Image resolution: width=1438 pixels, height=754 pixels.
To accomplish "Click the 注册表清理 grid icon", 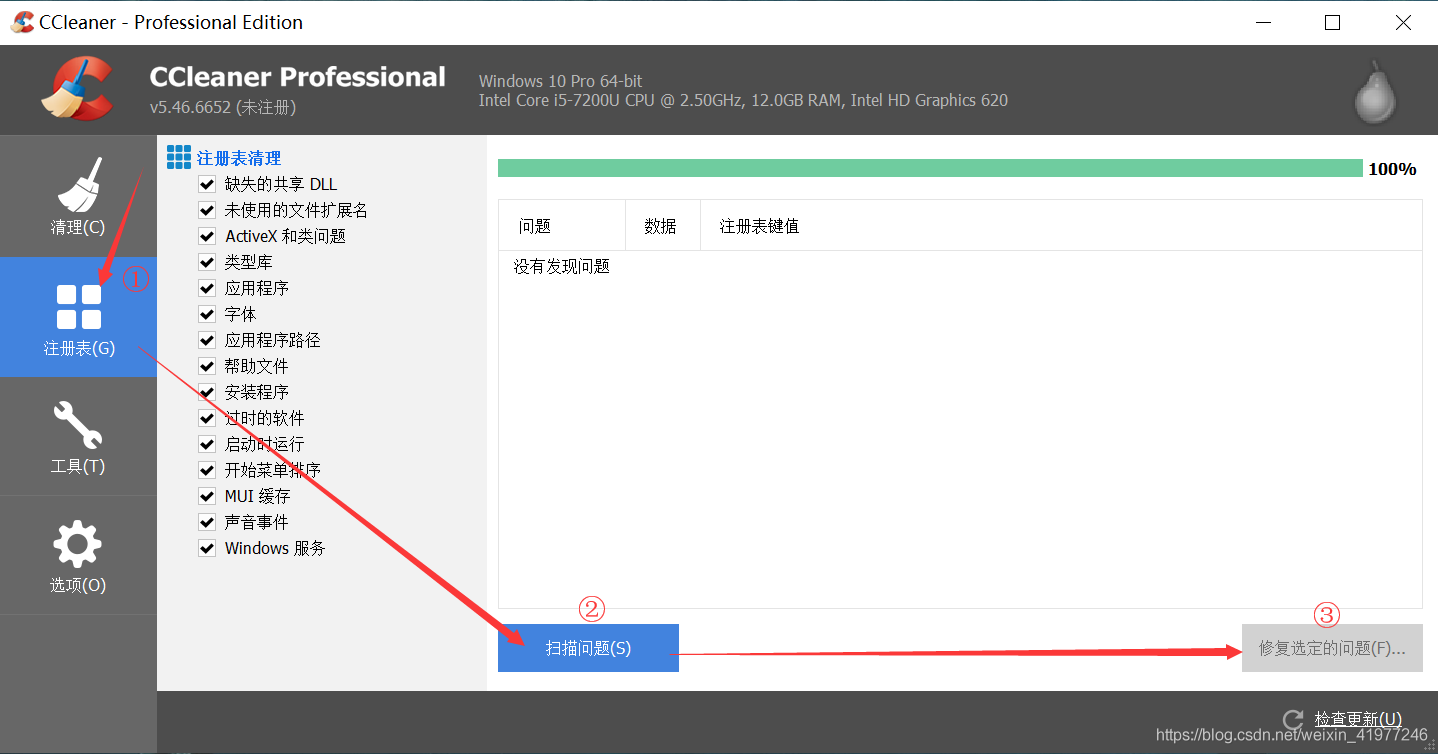I will pos(179,157).
